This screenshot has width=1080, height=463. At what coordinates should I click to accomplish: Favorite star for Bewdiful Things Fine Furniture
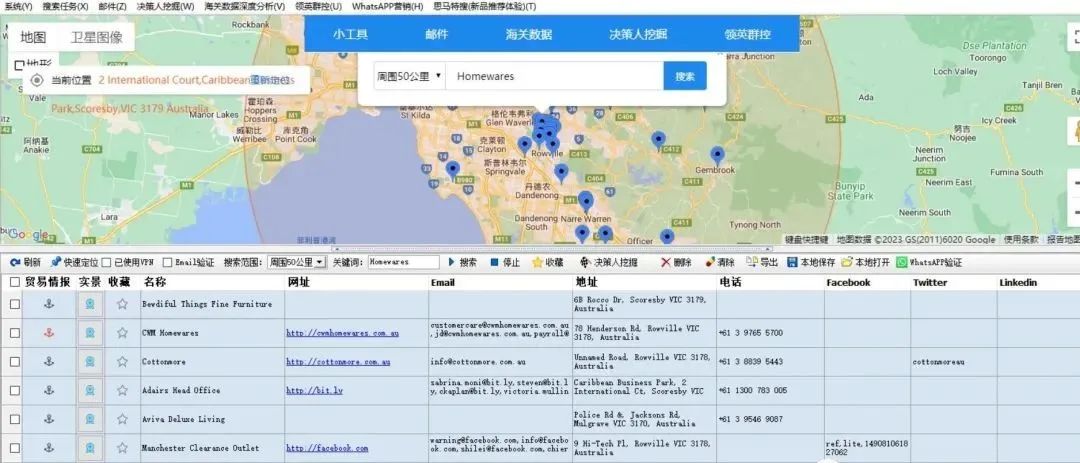point(122,304)
